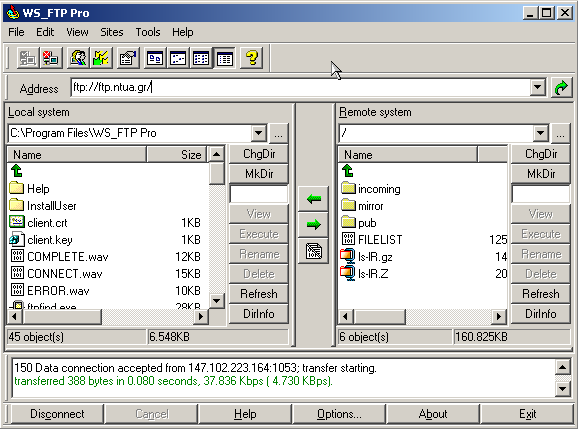578x429 pixels.
Task: Go up one level in remote system
Action: (x=348, y=171)
